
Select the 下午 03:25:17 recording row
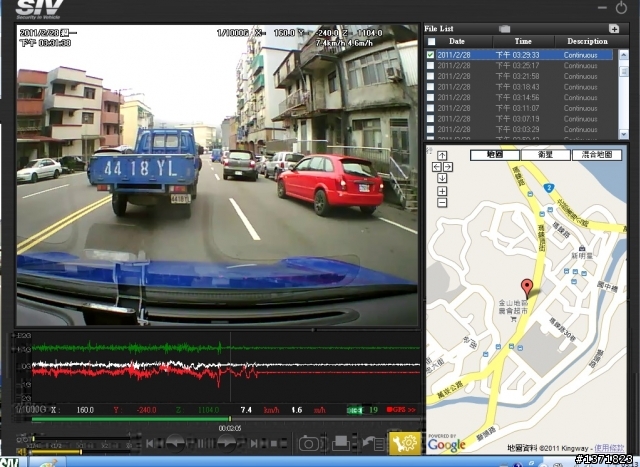click(x=525, y=65)
